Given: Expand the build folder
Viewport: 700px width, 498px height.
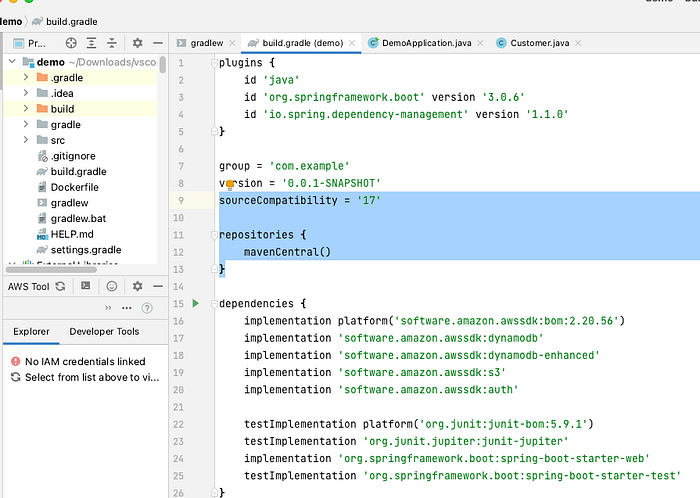Looking at the screenshot, I should click(26, 108).
